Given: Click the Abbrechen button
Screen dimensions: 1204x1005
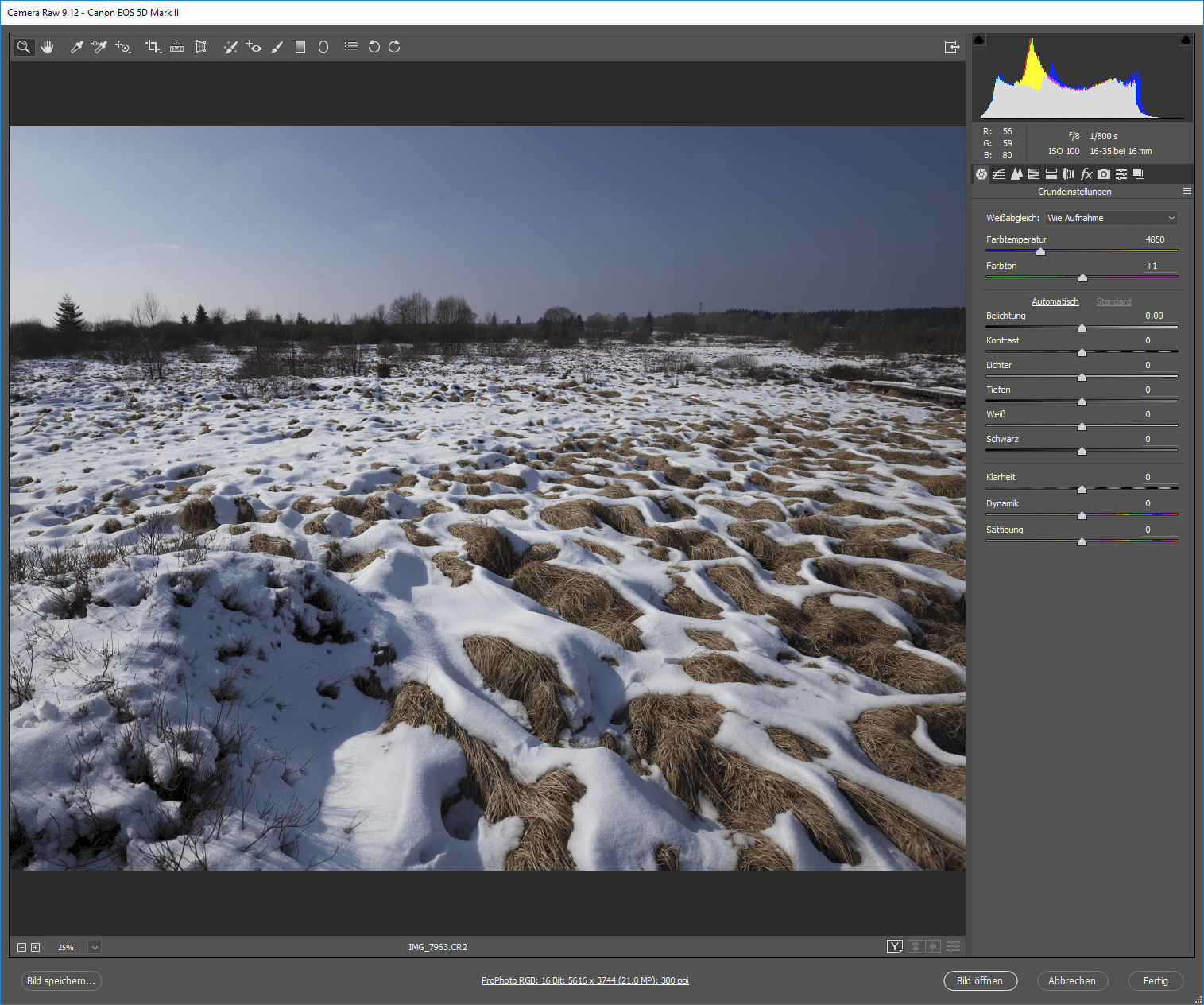Looking at the screenshot, I should (1072, 981).
